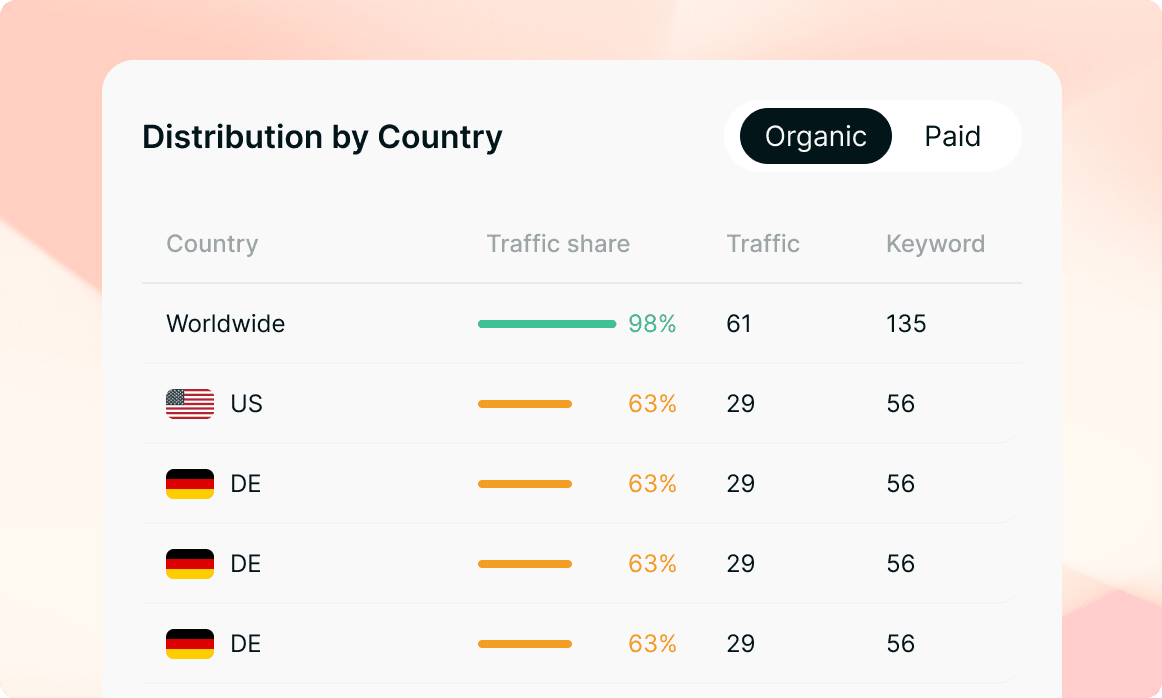Sort by the Traffic share column
This screenshot has height=698, width=1162.
click(557, 243)
